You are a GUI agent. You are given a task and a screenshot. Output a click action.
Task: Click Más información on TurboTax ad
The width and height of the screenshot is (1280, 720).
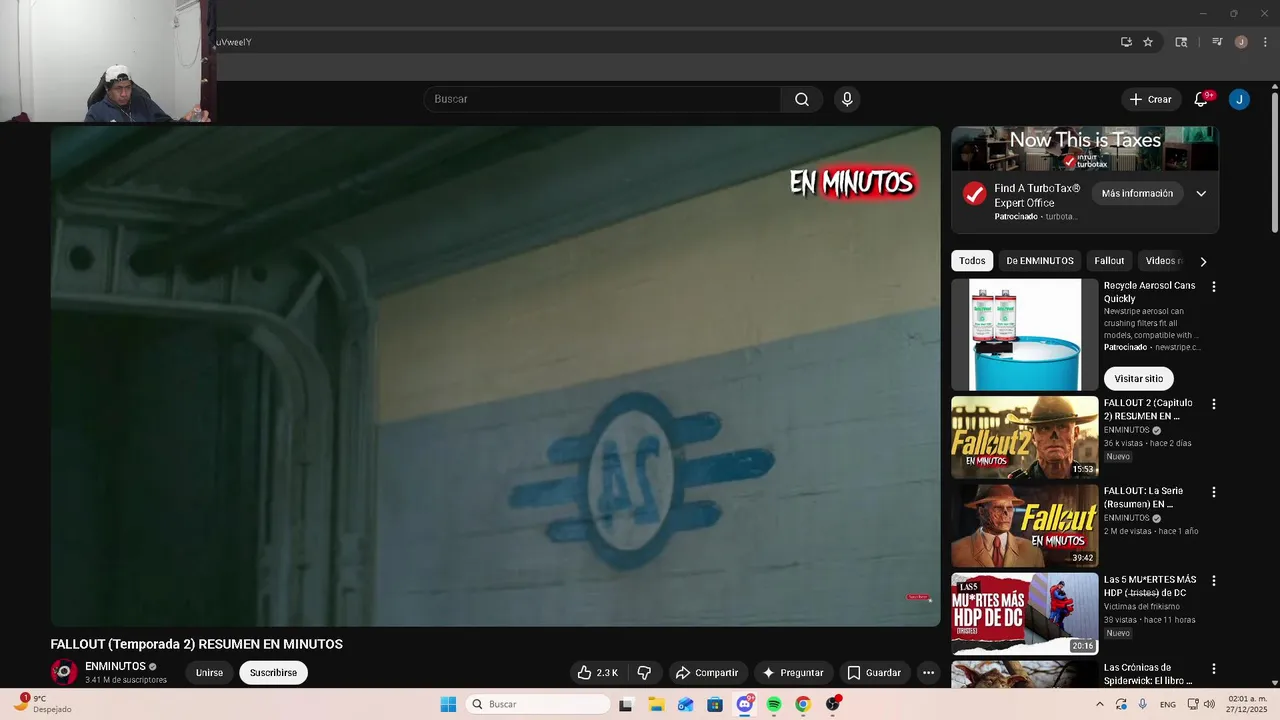point(1137,193)
